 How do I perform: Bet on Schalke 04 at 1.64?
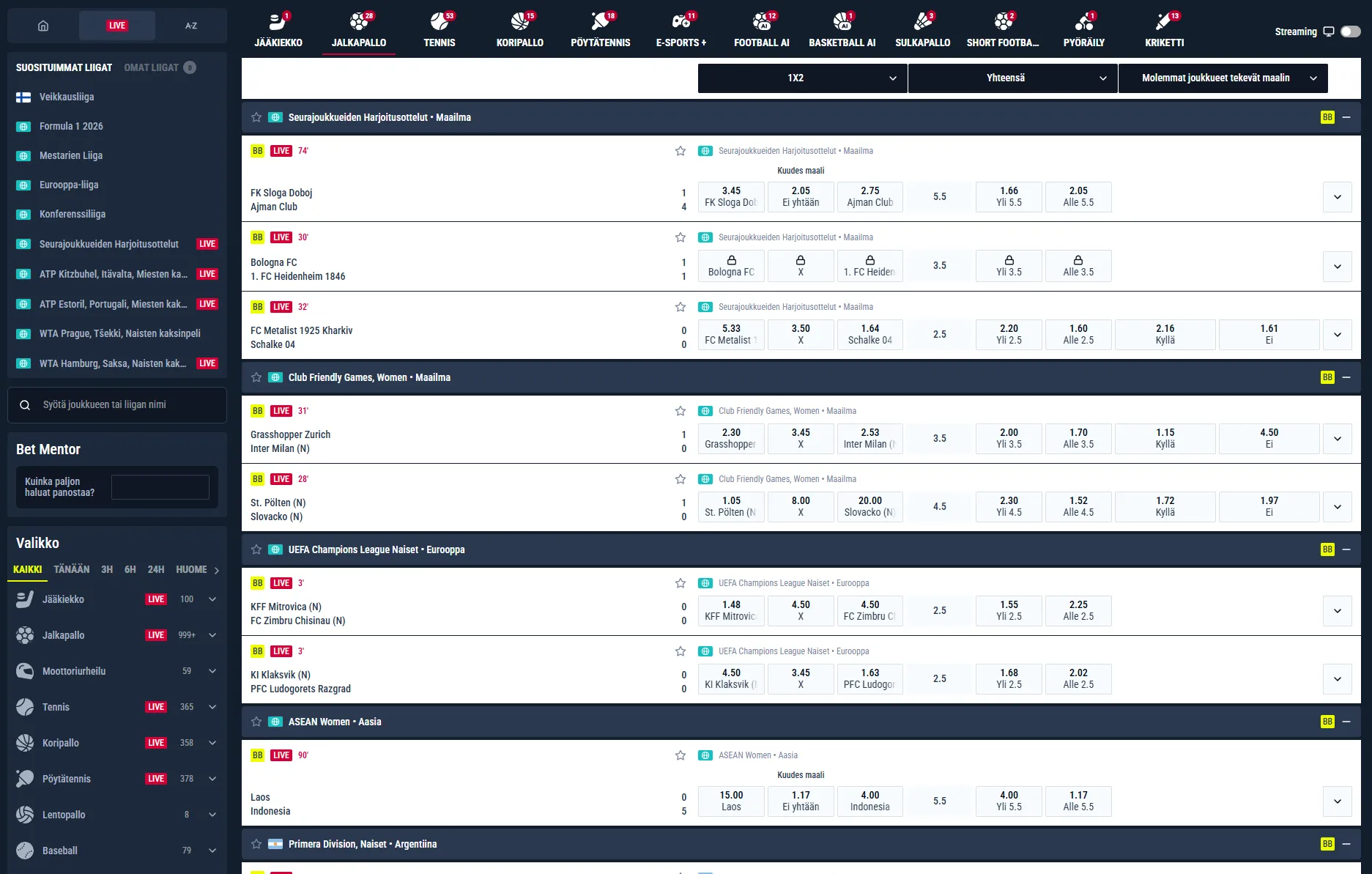click(x=870, y=335)
